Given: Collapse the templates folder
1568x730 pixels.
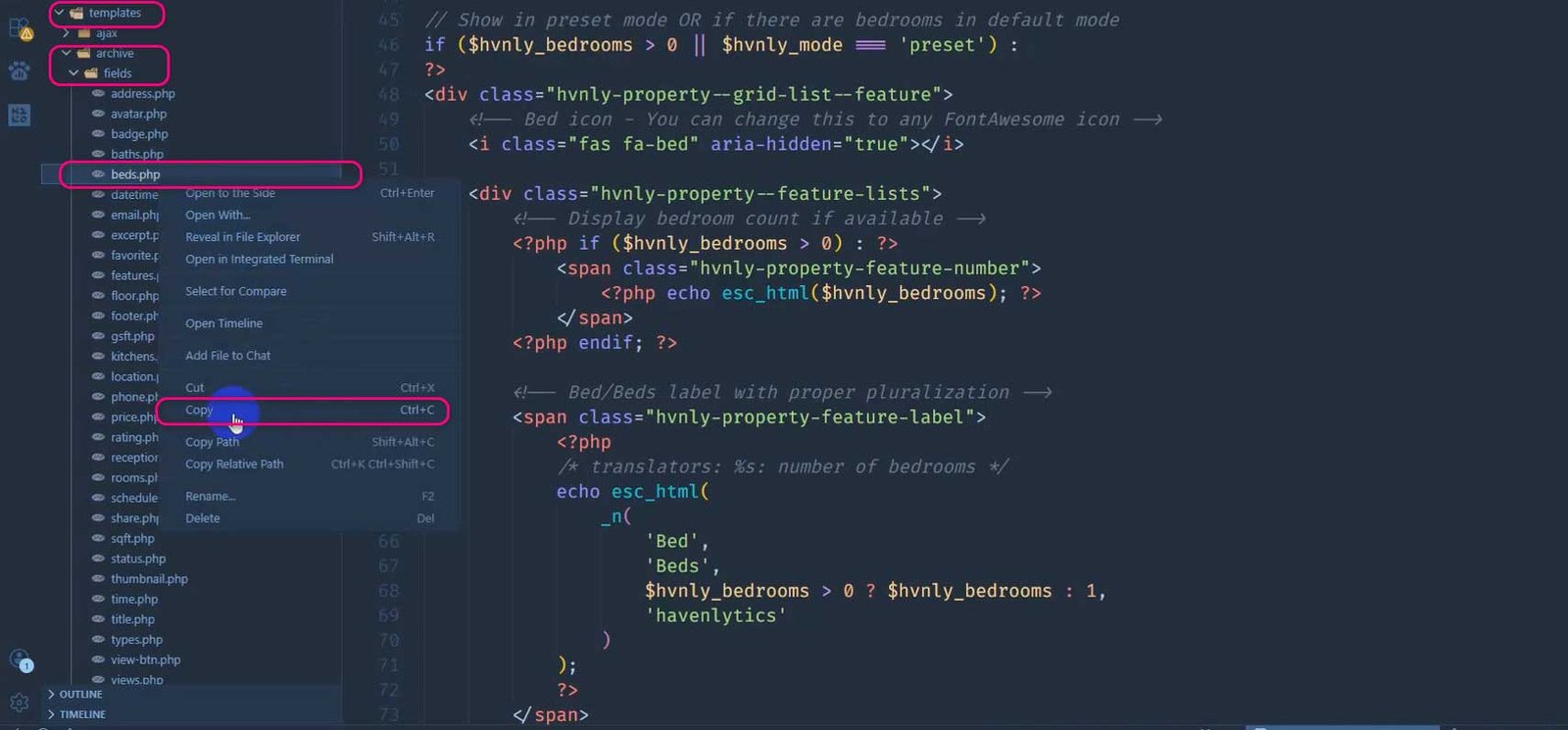Looking at the screenshot, I should pyautogui.click(x=59, y=13).
